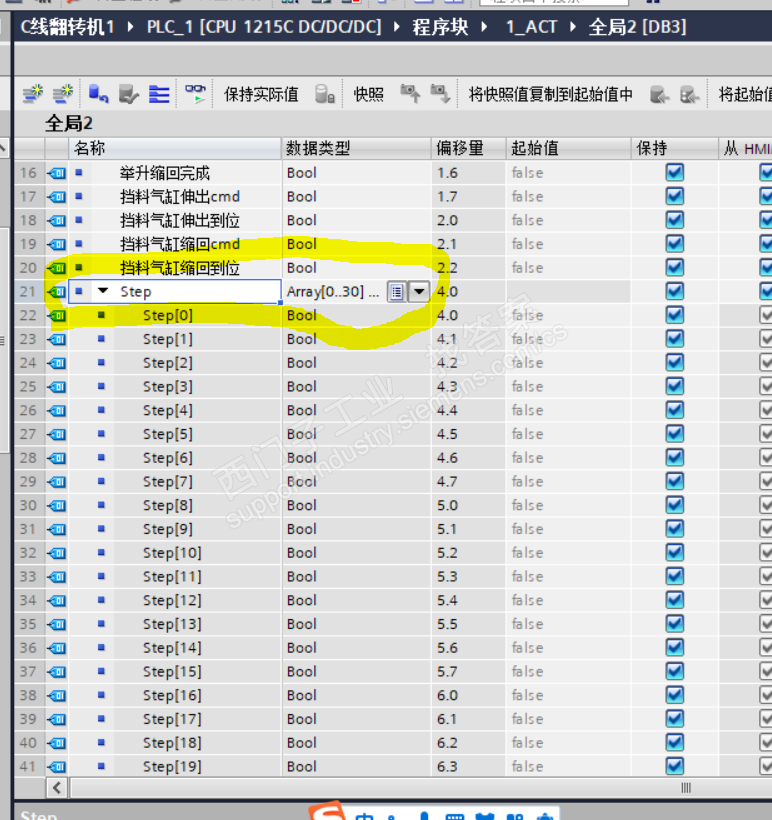Image resolution: width=772 pixels, height=820 pixels.
Task: Toggle 保持 checkbox for the Step array row
Action: 675,291
